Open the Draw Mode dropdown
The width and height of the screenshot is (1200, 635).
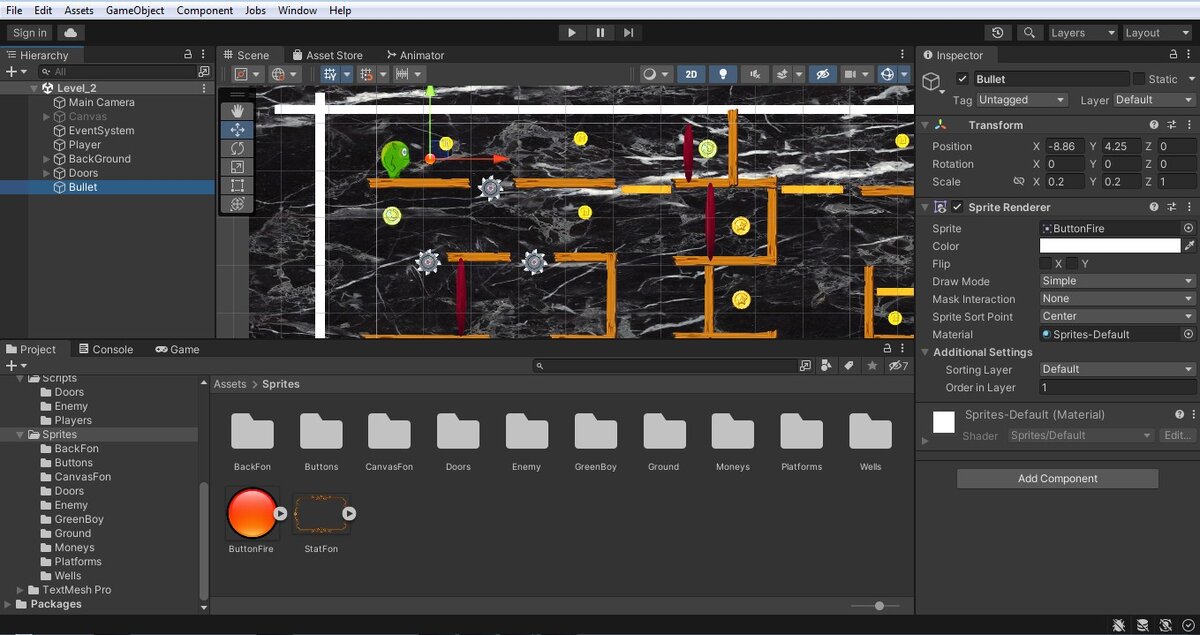[x=1118, y=281]
